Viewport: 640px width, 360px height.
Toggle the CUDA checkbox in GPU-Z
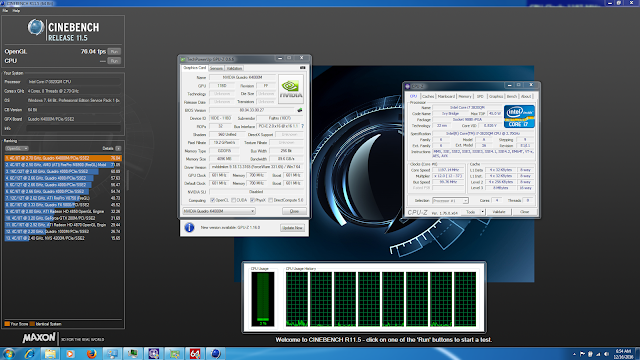(233, 200)
